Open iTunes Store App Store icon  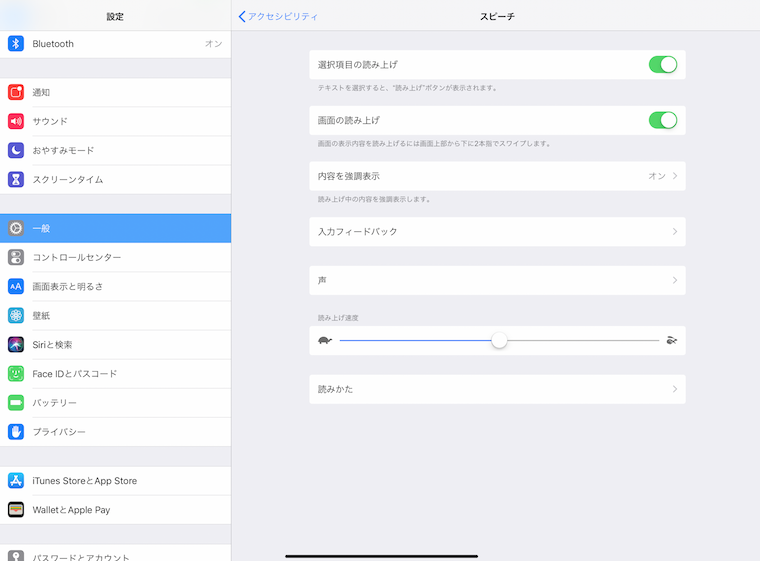point(16,481)
